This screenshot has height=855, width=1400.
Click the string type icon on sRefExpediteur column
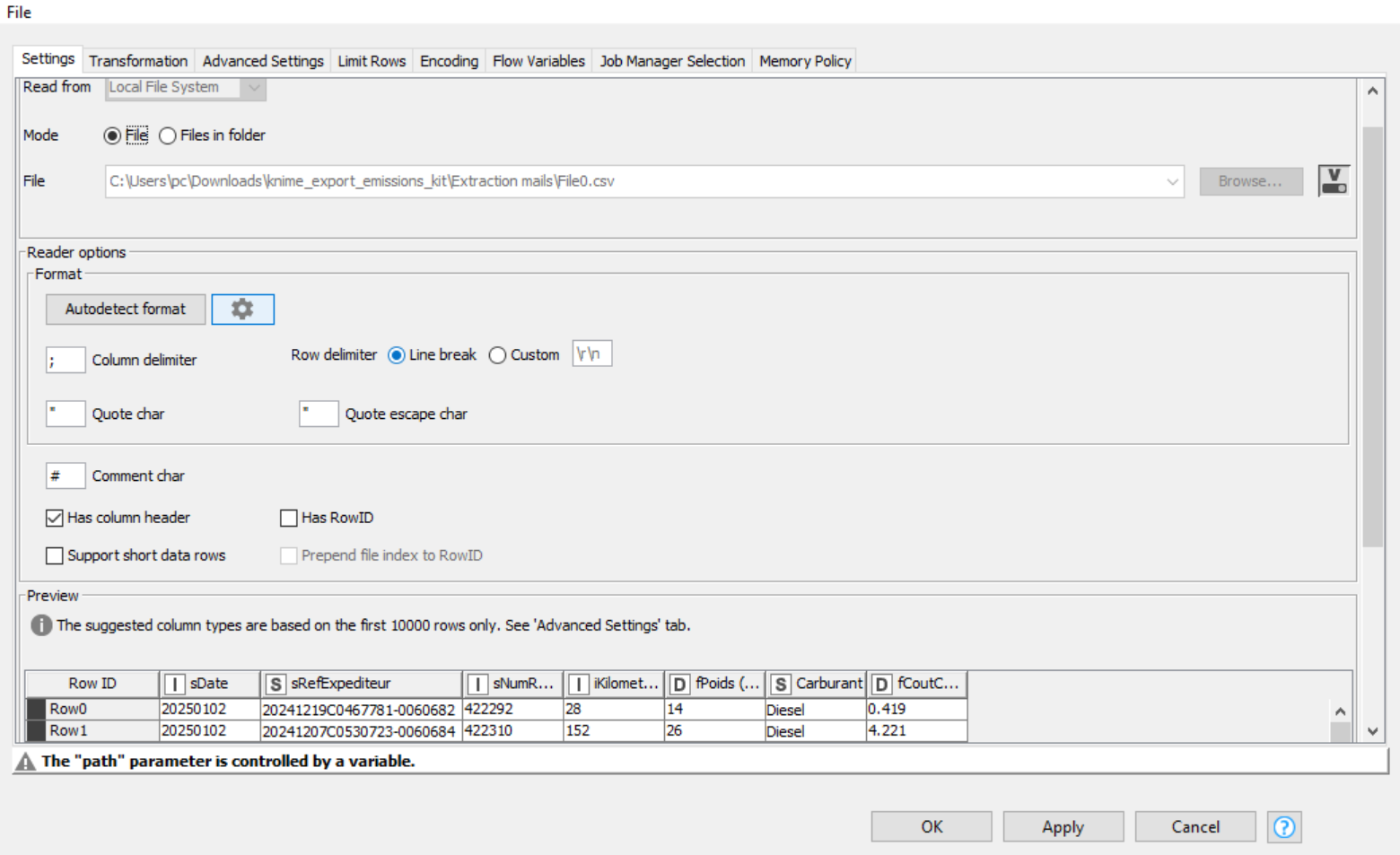click(276, 683)
